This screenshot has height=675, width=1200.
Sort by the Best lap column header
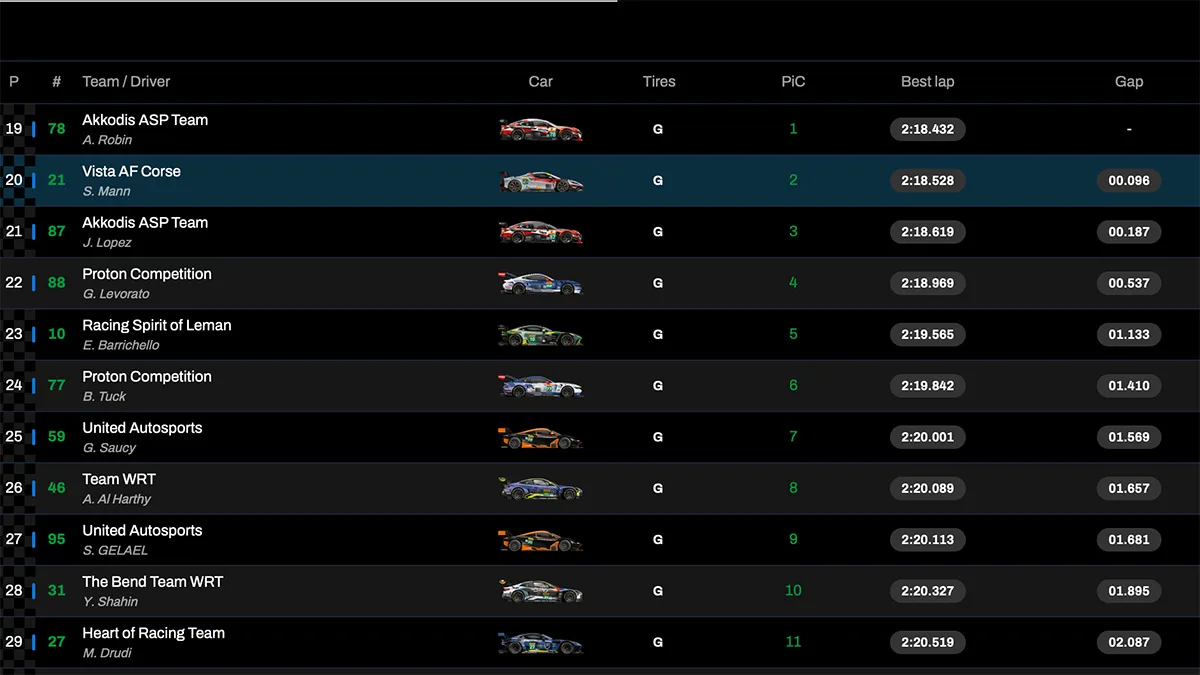pos(927,82)
